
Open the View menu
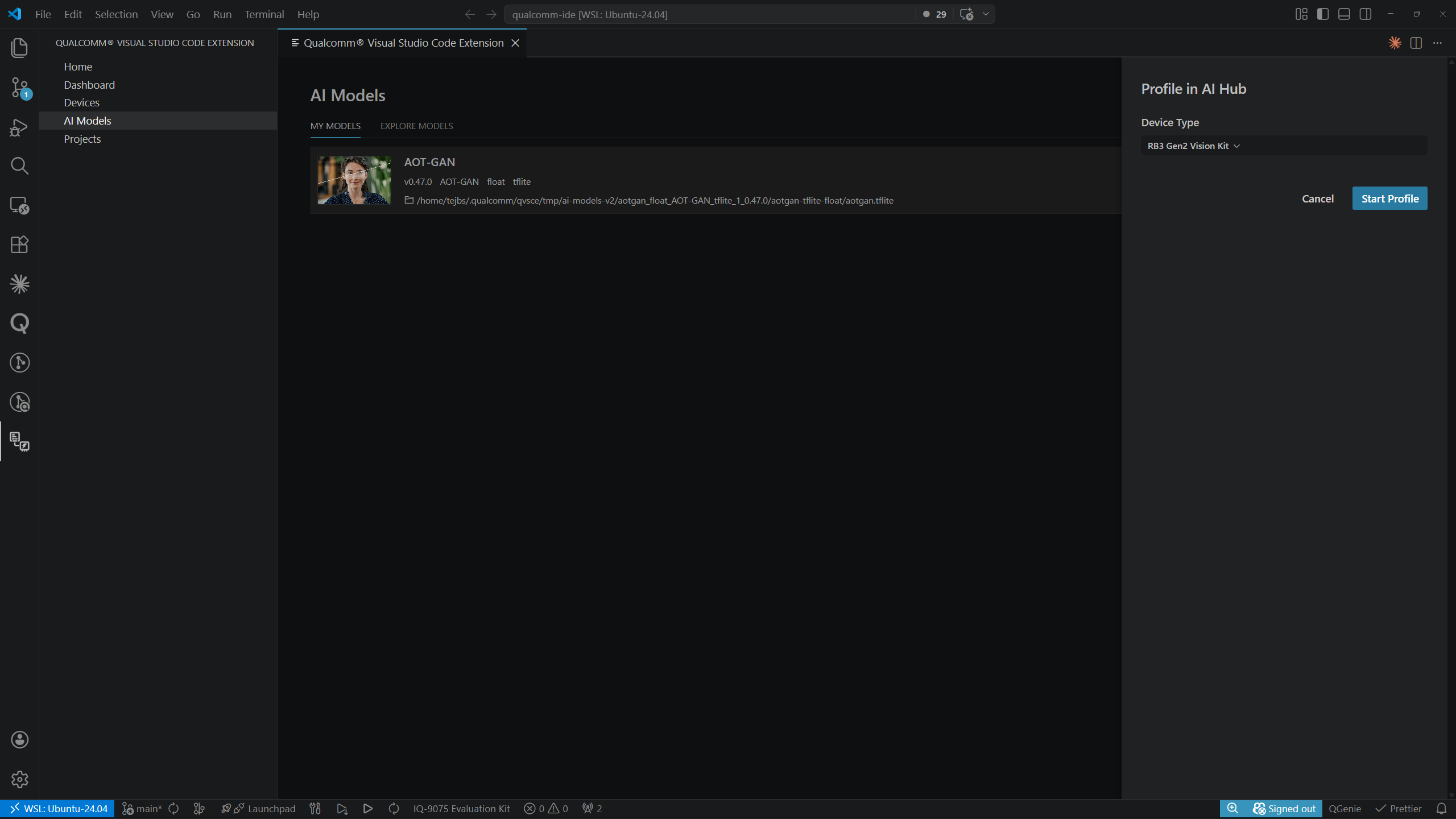click(x=162, y=14)
